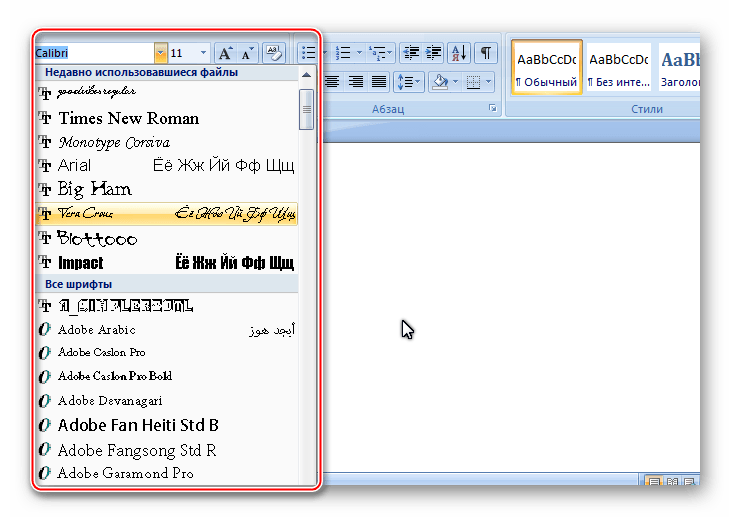Image resolution: width=732 pixels, height=517 pixels.
Task: Choose the Impact font
Action: (x=167, y=262)
